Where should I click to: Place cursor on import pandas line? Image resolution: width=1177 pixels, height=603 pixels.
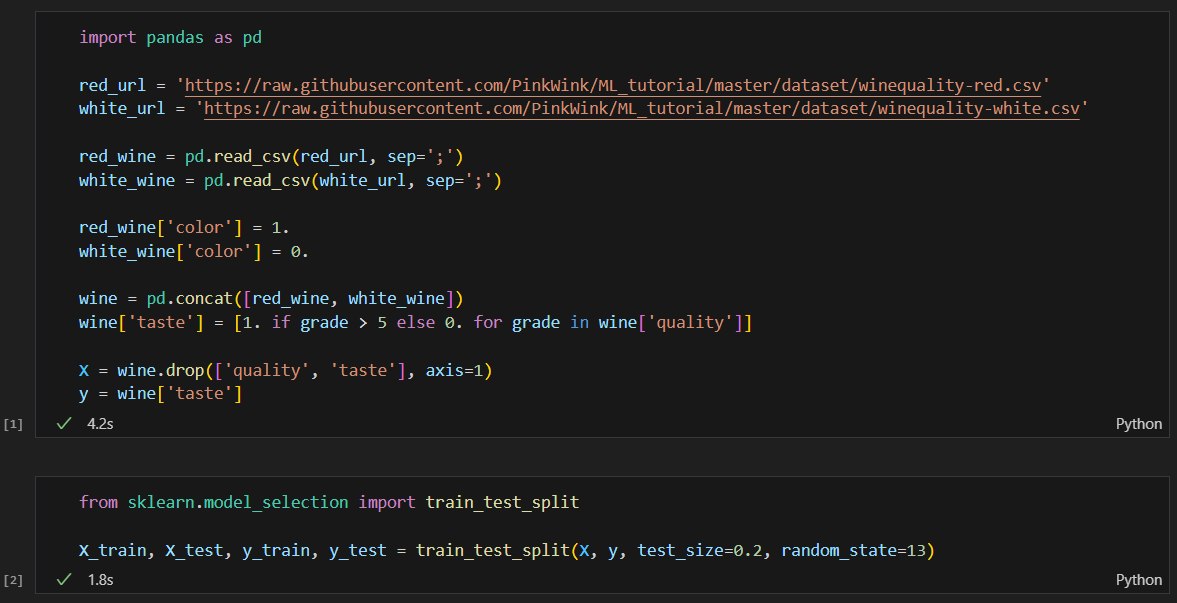170,38
